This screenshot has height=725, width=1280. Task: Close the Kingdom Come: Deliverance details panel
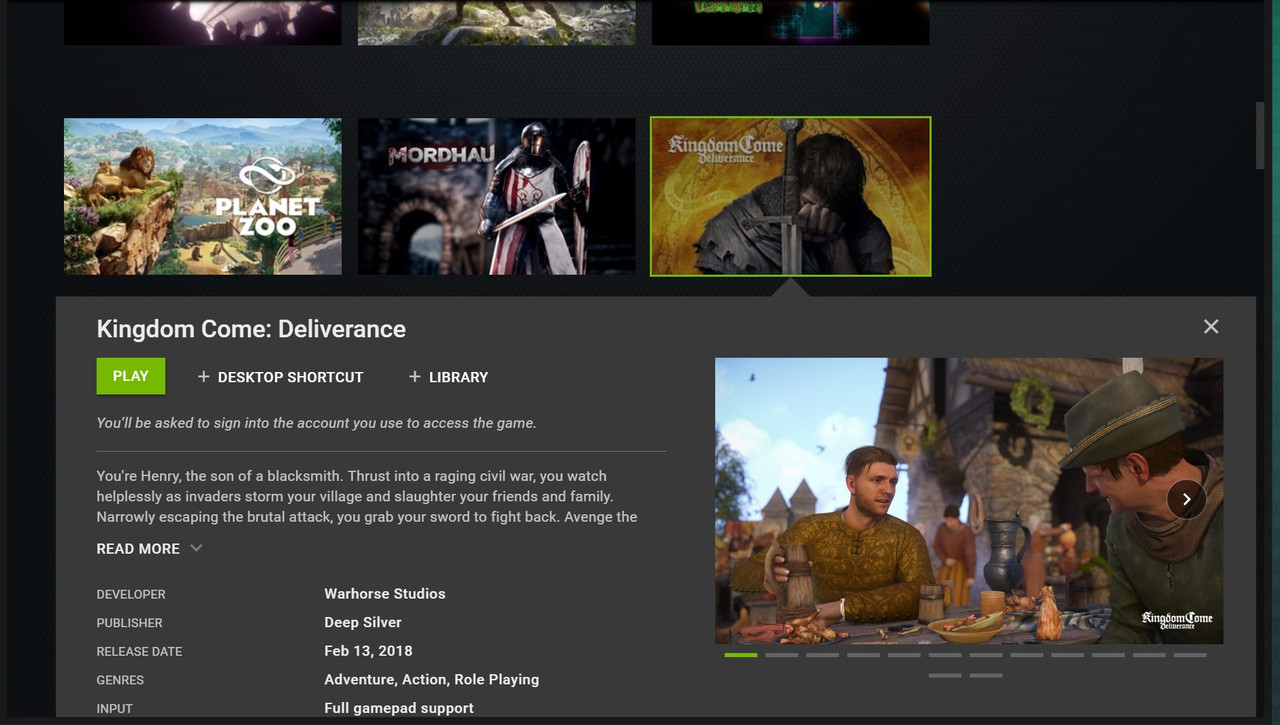(1211, 327)
